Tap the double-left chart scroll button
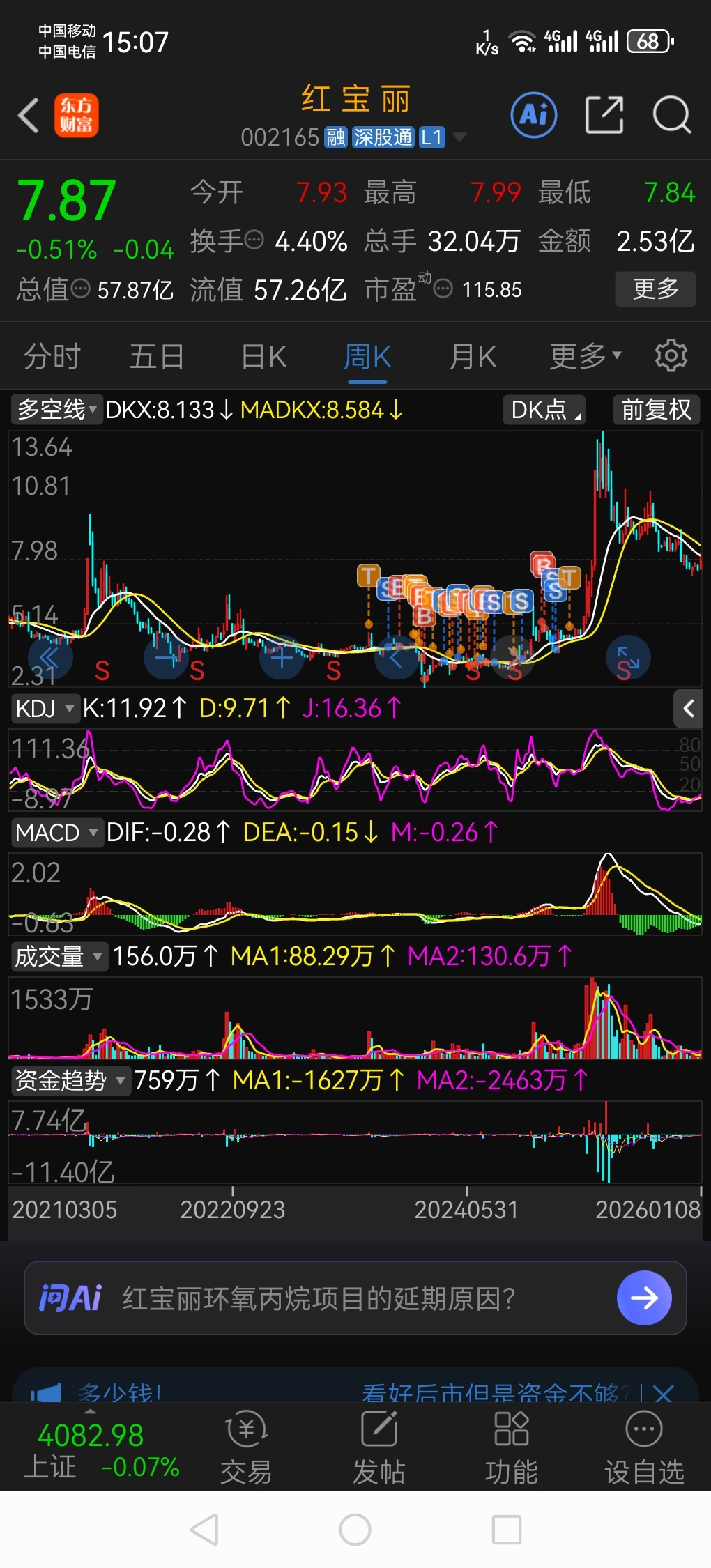This screenshot has height=1568, width=711. pos(50,657)
